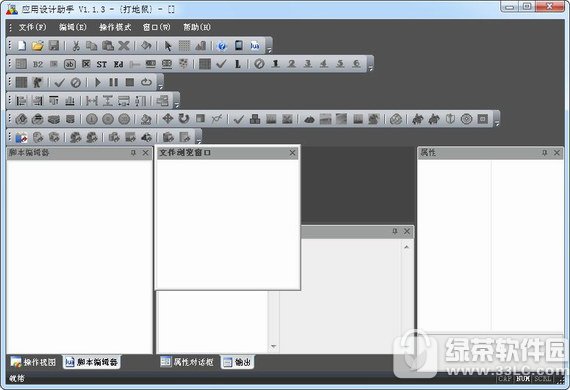Click the underlined number 3 icon
This screenshot has height=390, width=570.
pos(308,64)
